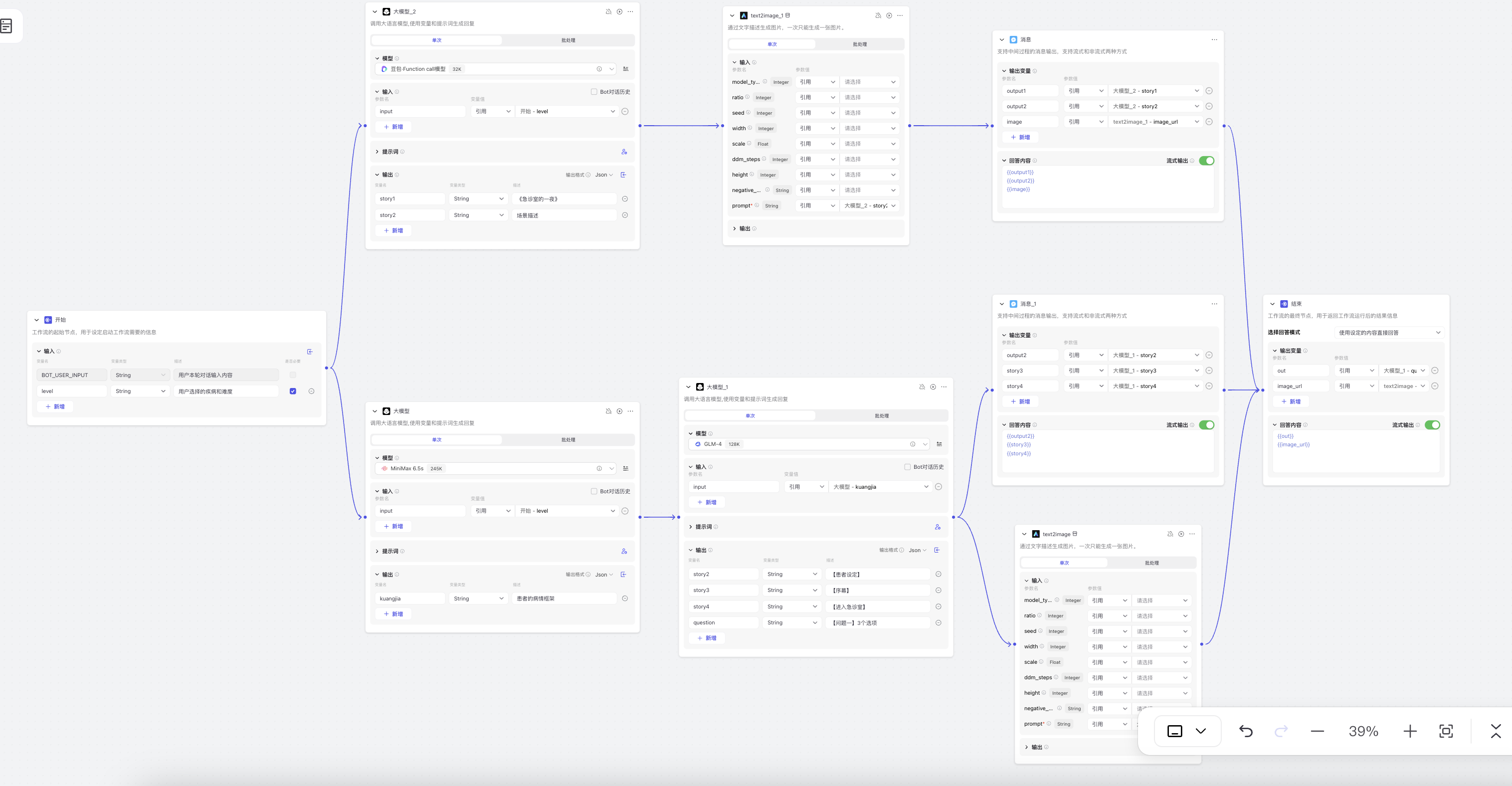Run the 大模型_1 node
Image resolution: width=1512 pixels, height=786 pixels.
[x=933, y=387]
